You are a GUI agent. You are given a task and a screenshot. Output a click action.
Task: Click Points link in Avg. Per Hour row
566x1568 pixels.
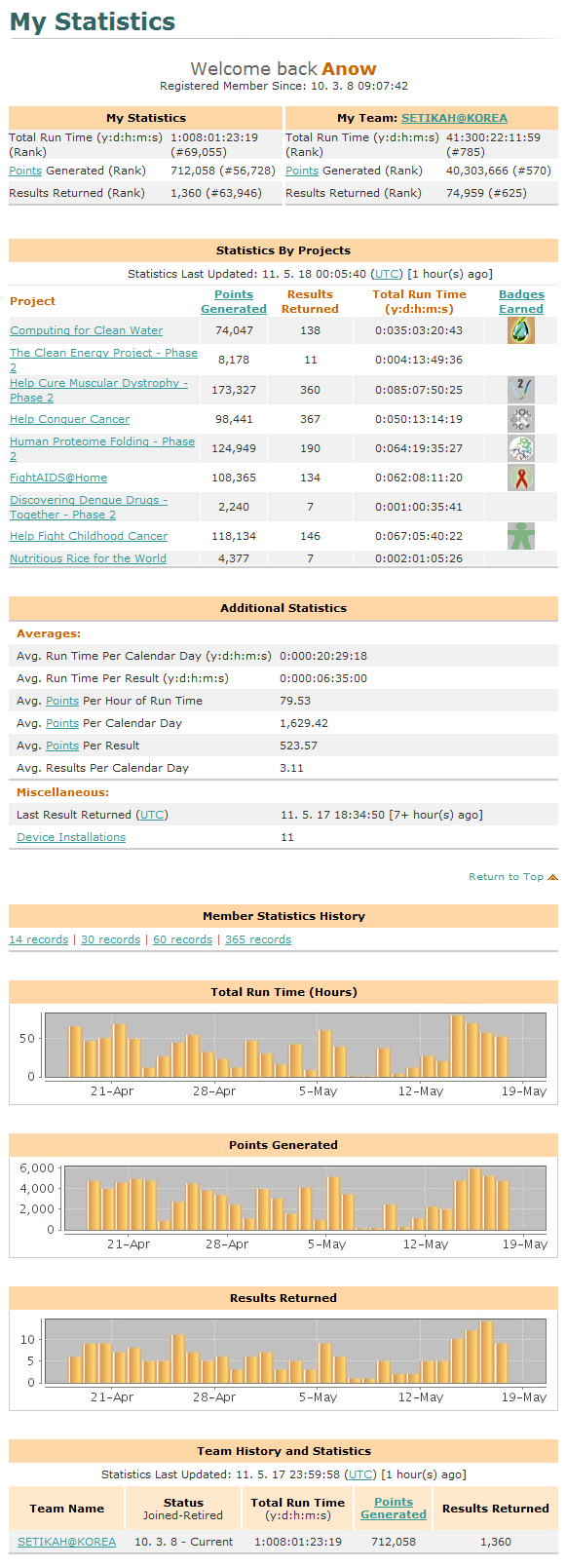[62, 701]
